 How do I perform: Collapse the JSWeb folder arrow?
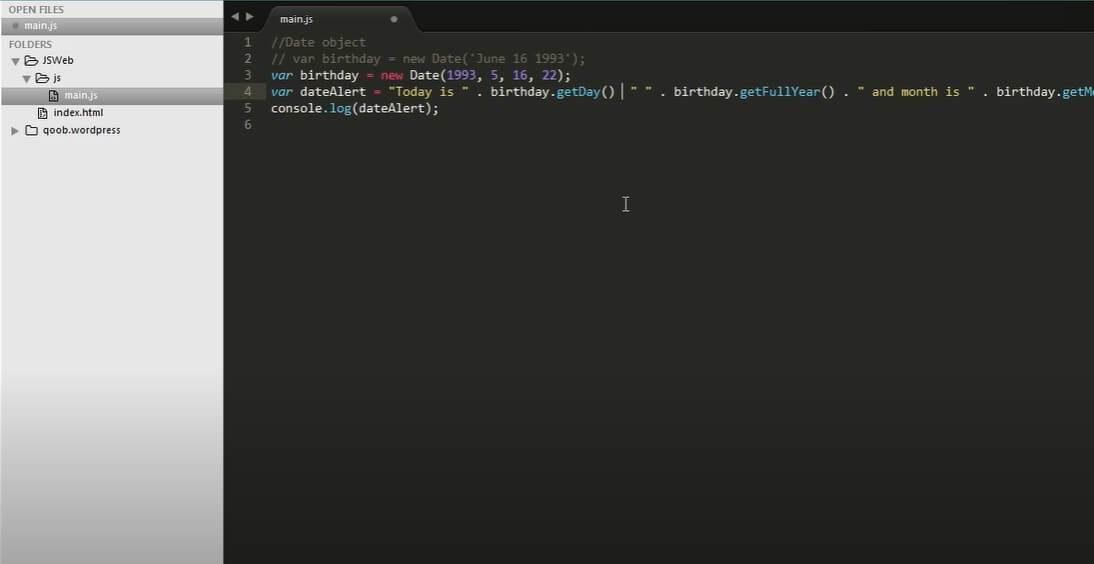pyautogui.click(x=15, y=61)
